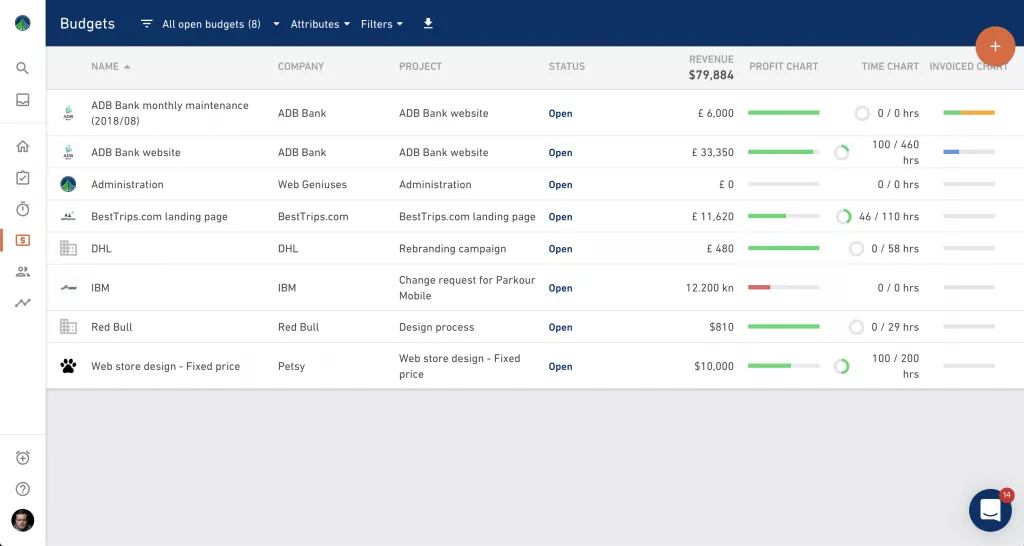Click the PROJECT column header
1024x546 pixels.
pos(420,67)
